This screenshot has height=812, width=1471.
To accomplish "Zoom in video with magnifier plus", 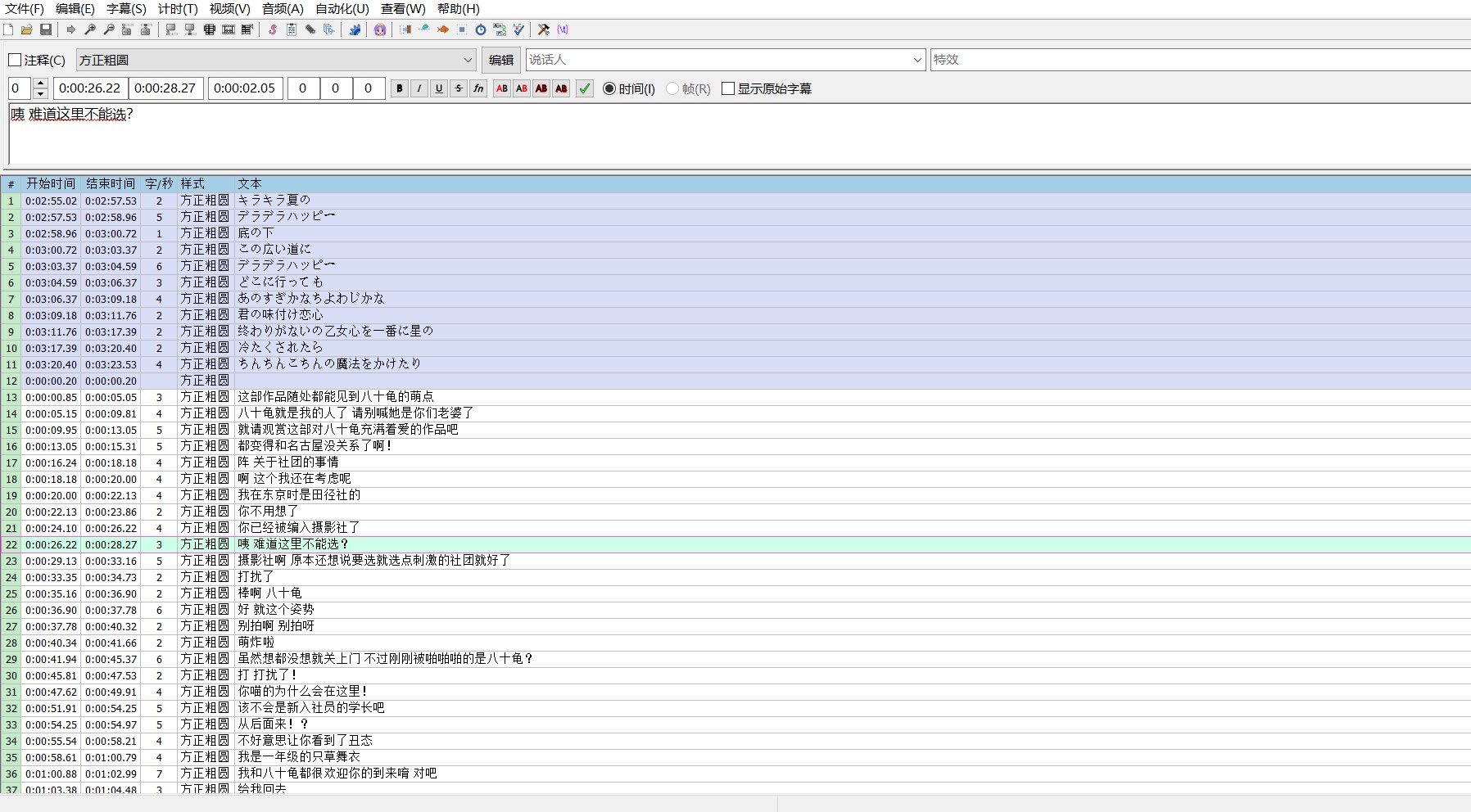I will pos(90,29).
